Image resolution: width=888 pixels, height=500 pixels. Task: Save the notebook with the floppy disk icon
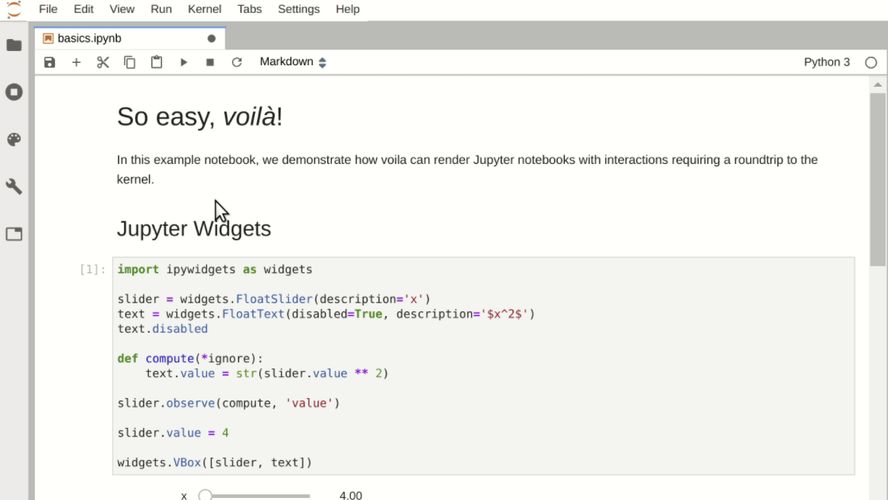[x=50, y=62]
